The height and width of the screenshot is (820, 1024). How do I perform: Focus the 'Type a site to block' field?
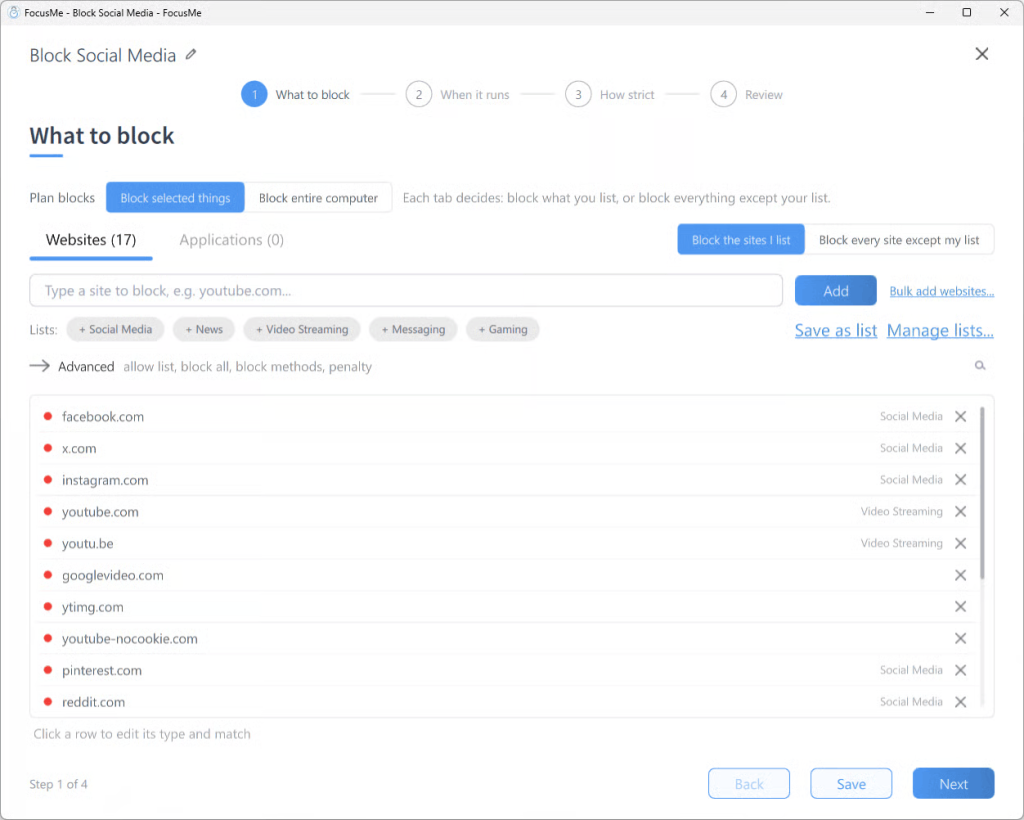click(406, 291)
